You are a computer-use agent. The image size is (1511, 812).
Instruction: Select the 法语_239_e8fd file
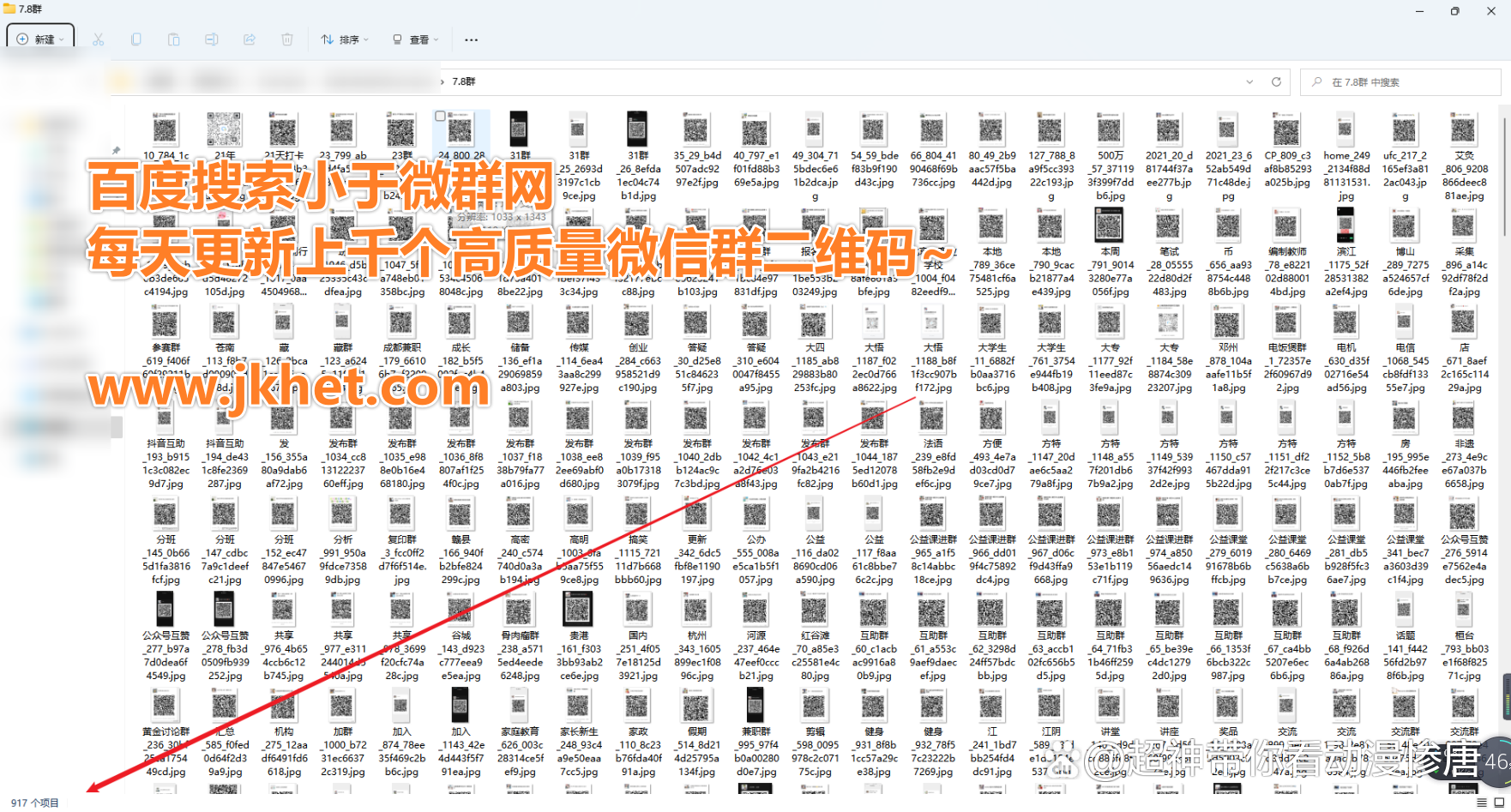point(933,444)
